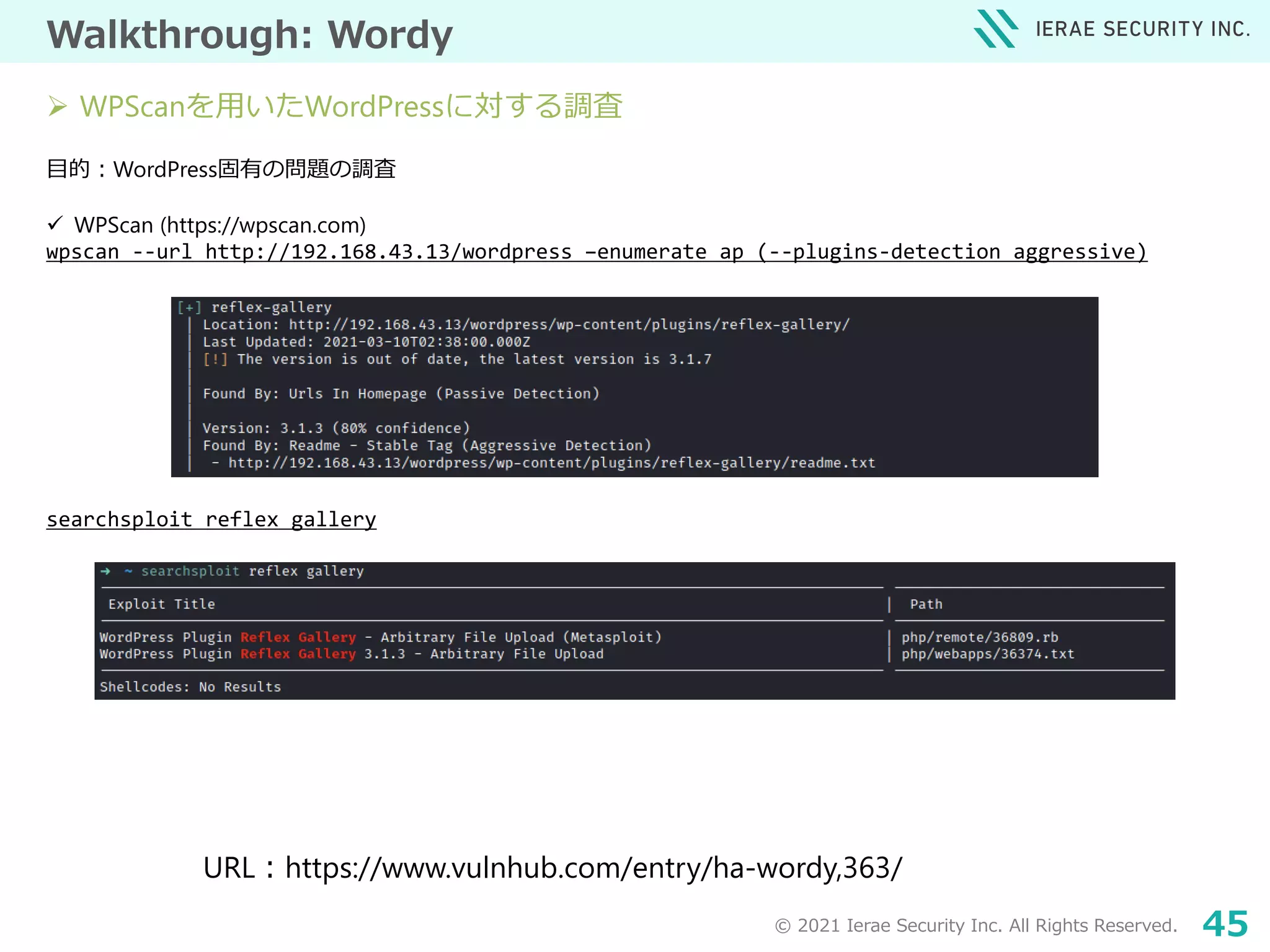Select the Walkthrough: Wordy slide title

[x=250, y=35]
